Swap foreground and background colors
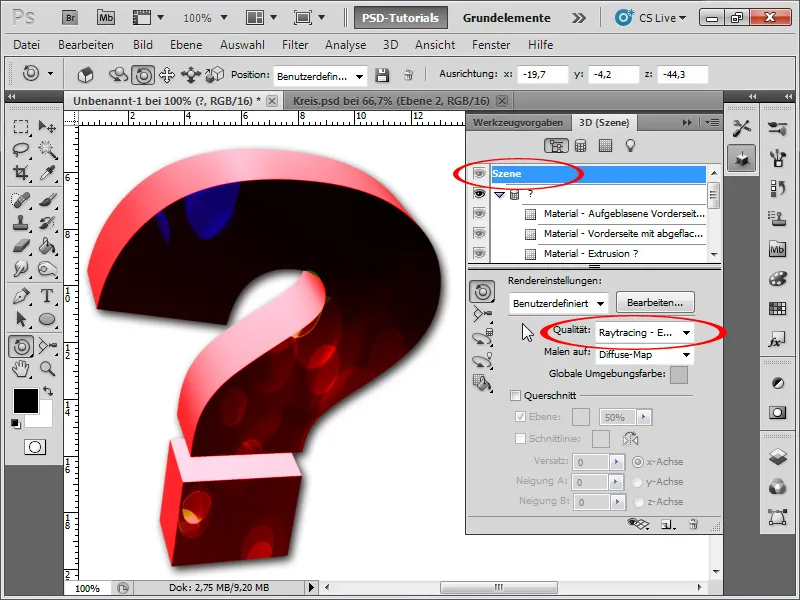 tap(47, 391)
